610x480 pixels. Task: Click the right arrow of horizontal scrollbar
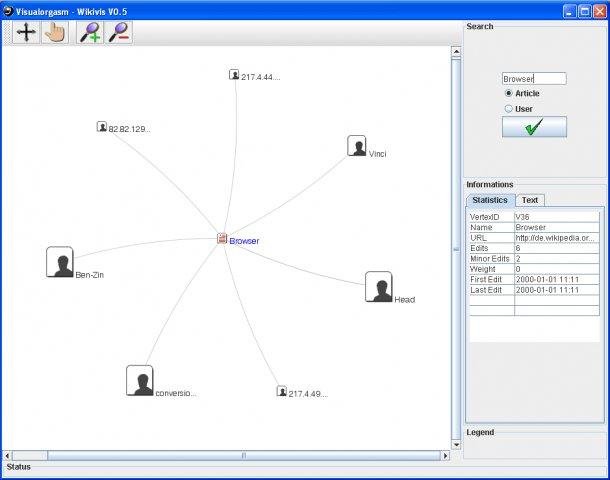[x=445, y=456]
